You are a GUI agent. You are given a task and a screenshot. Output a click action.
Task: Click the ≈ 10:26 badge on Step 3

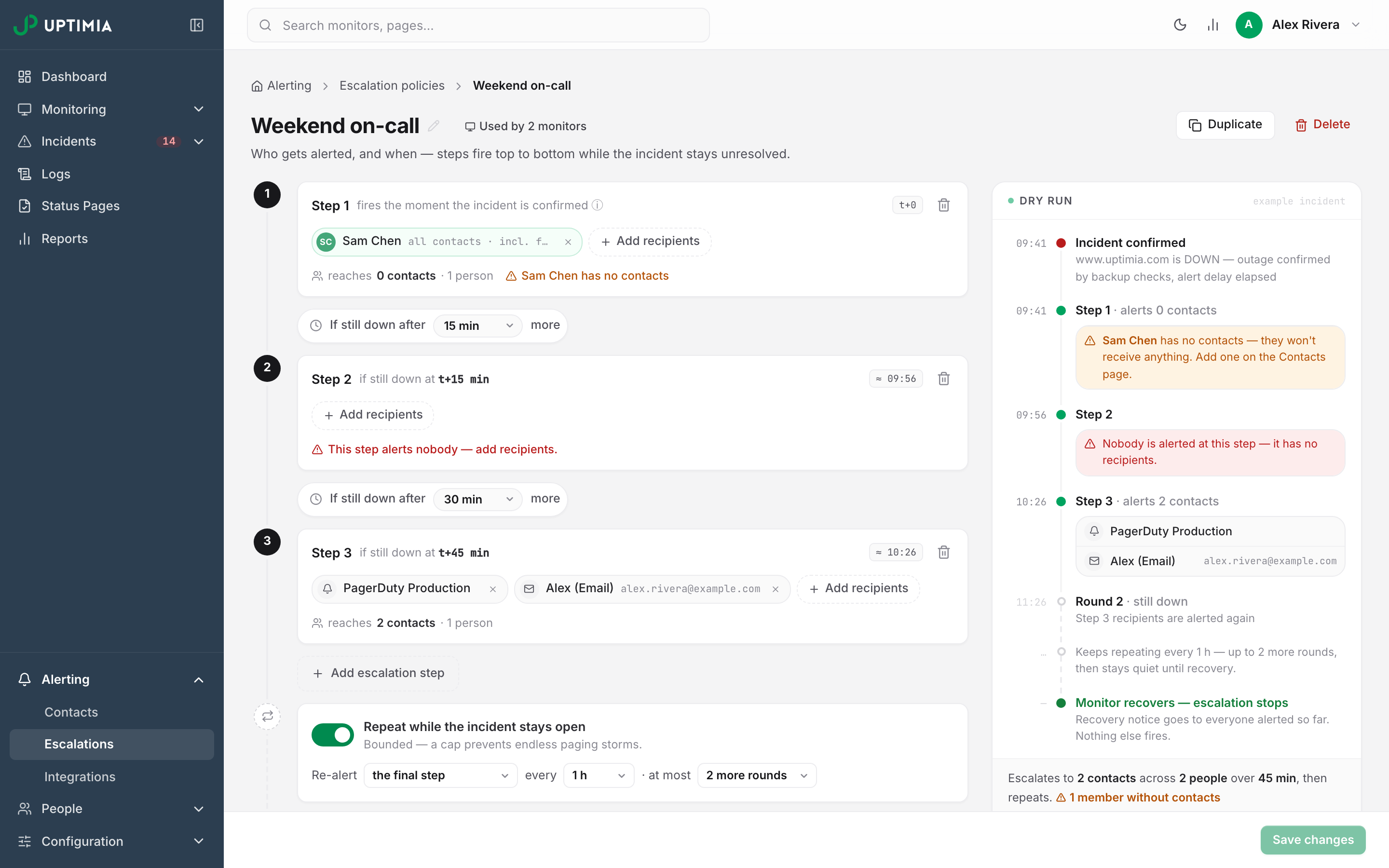click(896, 552)
